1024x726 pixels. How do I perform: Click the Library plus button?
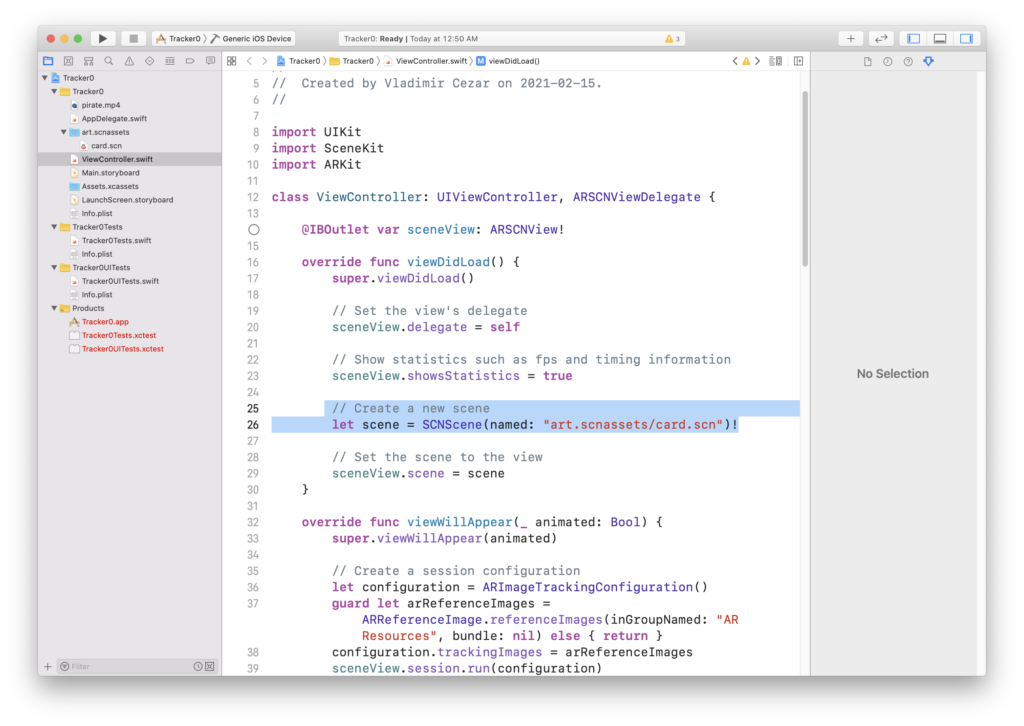click(x=851, y=39)
